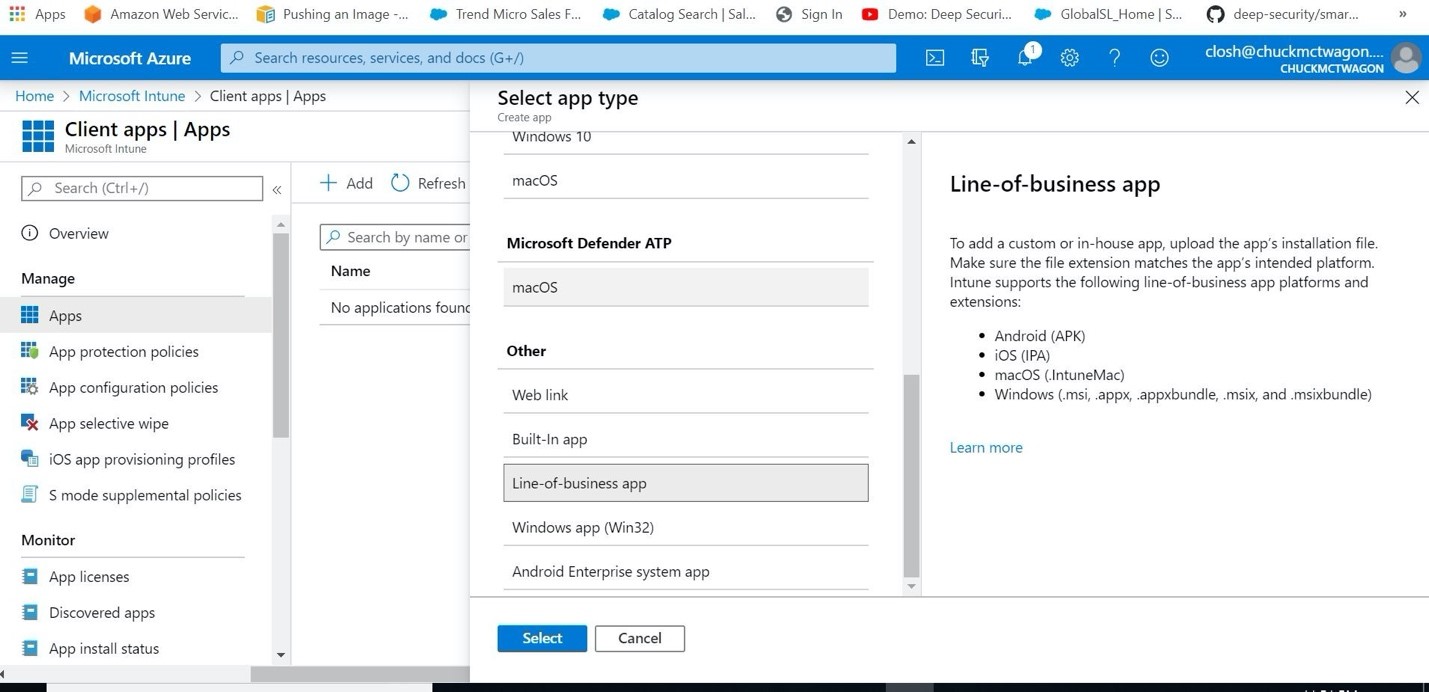The height and width of the screenshot is (692, 1429).
Task: Click the Discovered apps icon
Action: [x=30, y=612]
